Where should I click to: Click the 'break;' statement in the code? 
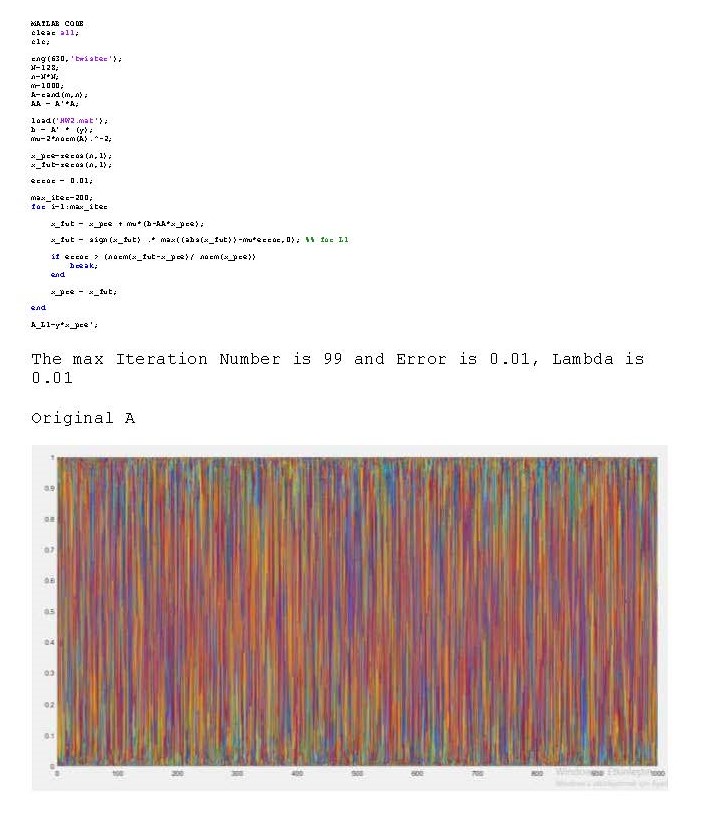pyautogui.click(x=83, y=266)
